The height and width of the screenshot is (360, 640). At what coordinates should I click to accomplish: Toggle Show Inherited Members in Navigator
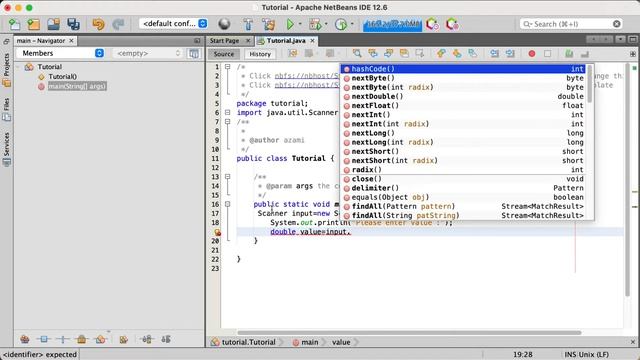[25, 339]
